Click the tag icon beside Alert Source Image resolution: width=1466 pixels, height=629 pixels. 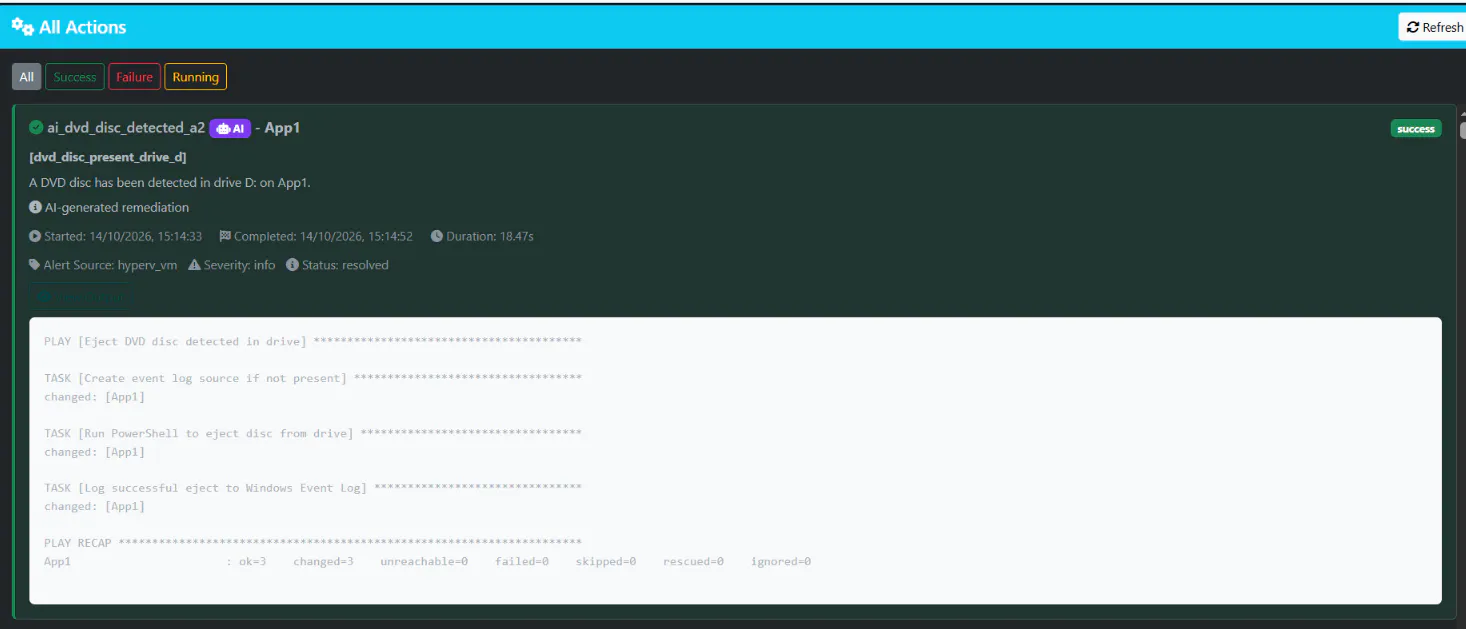36,265
